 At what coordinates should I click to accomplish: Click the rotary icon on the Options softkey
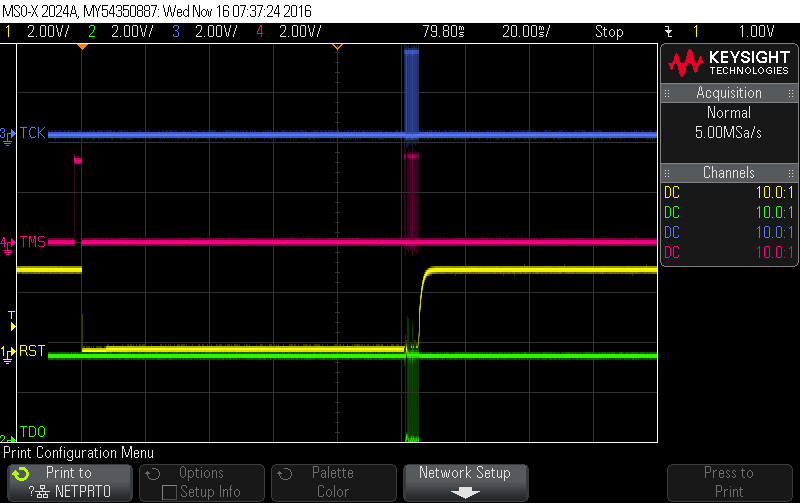coord(153,474)
